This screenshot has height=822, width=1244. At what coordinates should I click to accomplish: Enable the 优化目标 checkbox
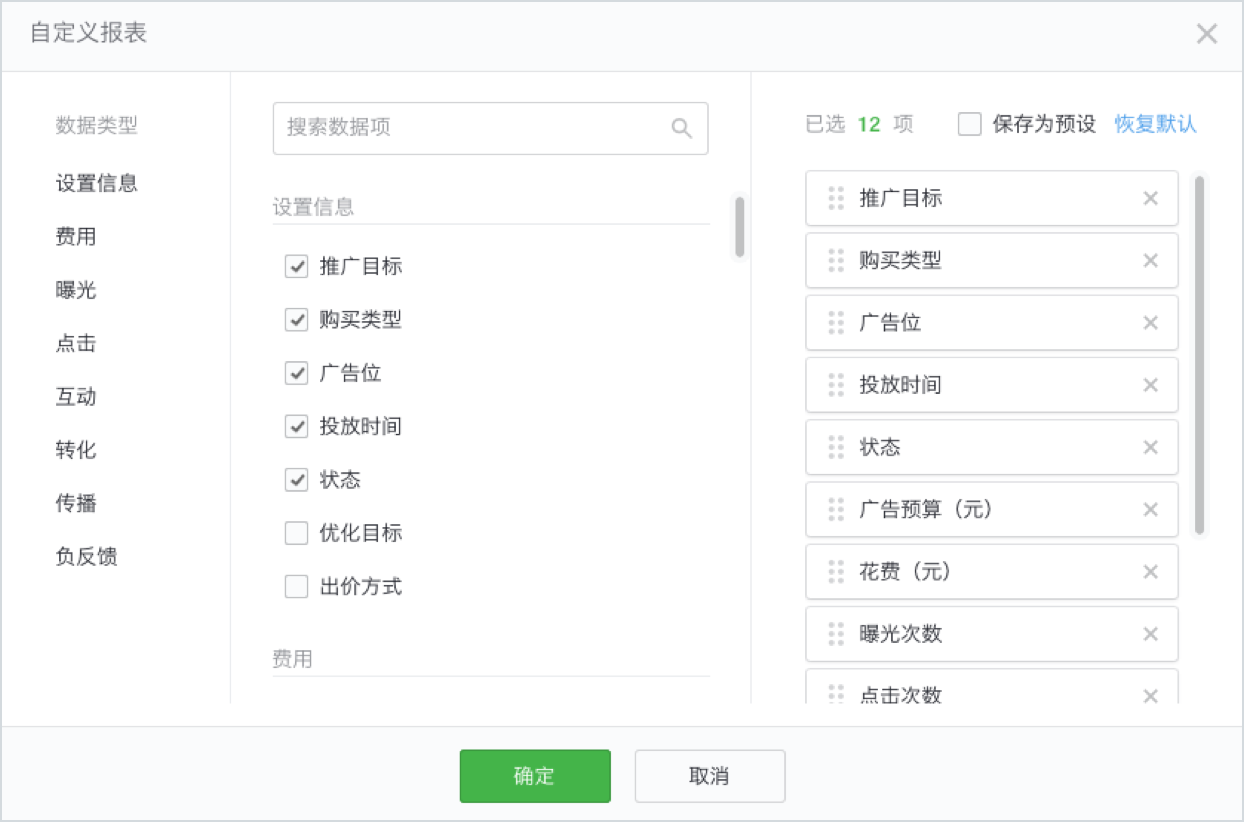[x=296, y=533]
